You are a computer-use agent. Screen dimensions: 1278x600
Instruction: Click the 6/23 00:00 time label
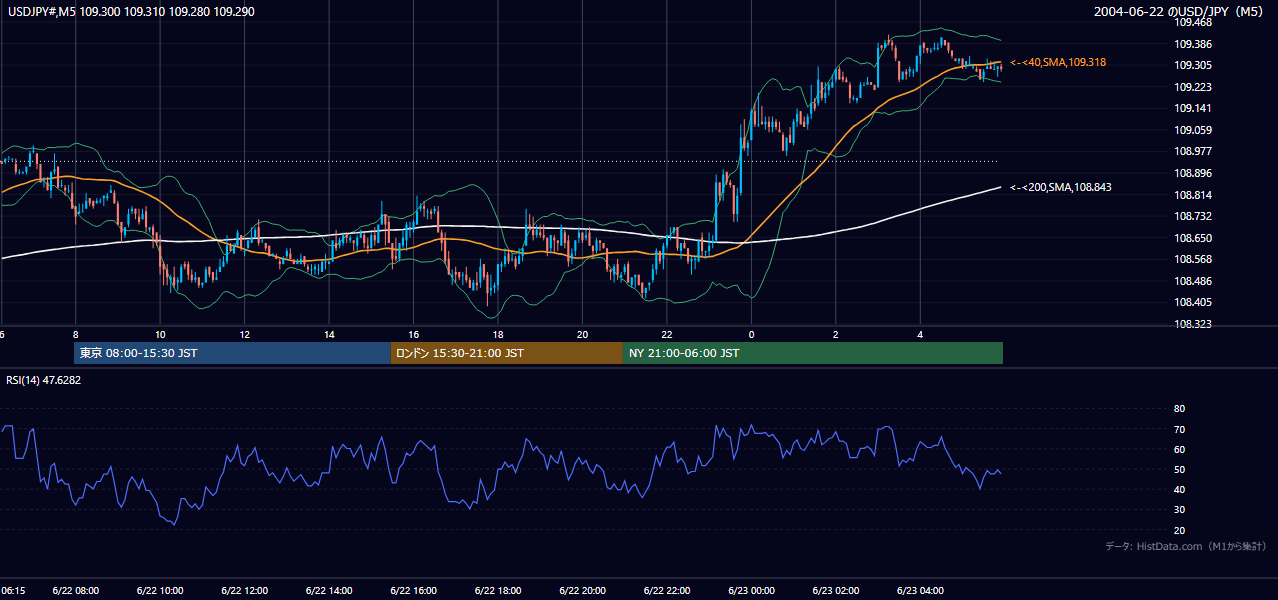(x=751, y=590)
